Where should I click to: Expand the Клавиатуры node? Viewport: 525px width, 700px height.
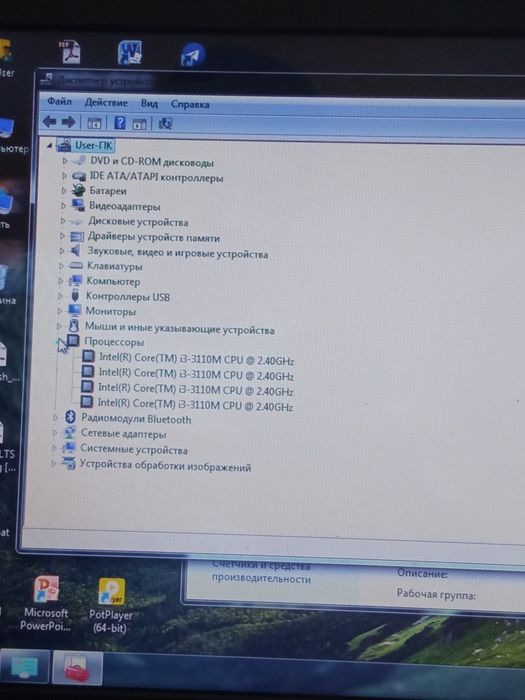(61, 266)
